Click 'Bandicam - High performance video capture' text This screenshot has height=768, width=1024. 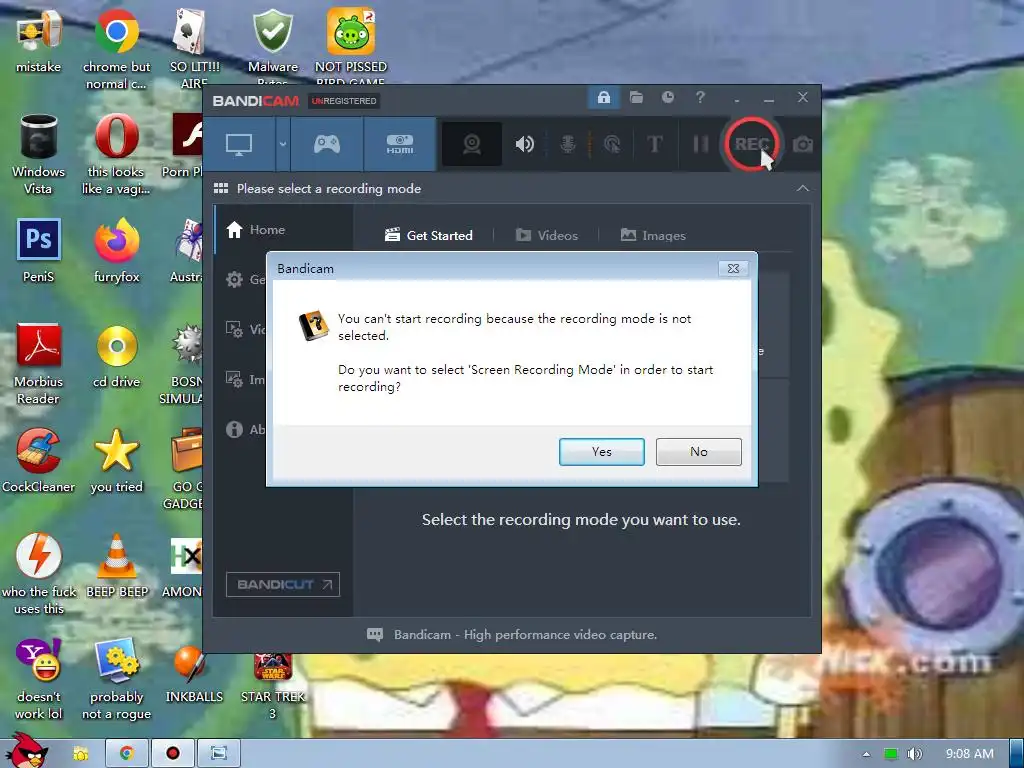525,634
